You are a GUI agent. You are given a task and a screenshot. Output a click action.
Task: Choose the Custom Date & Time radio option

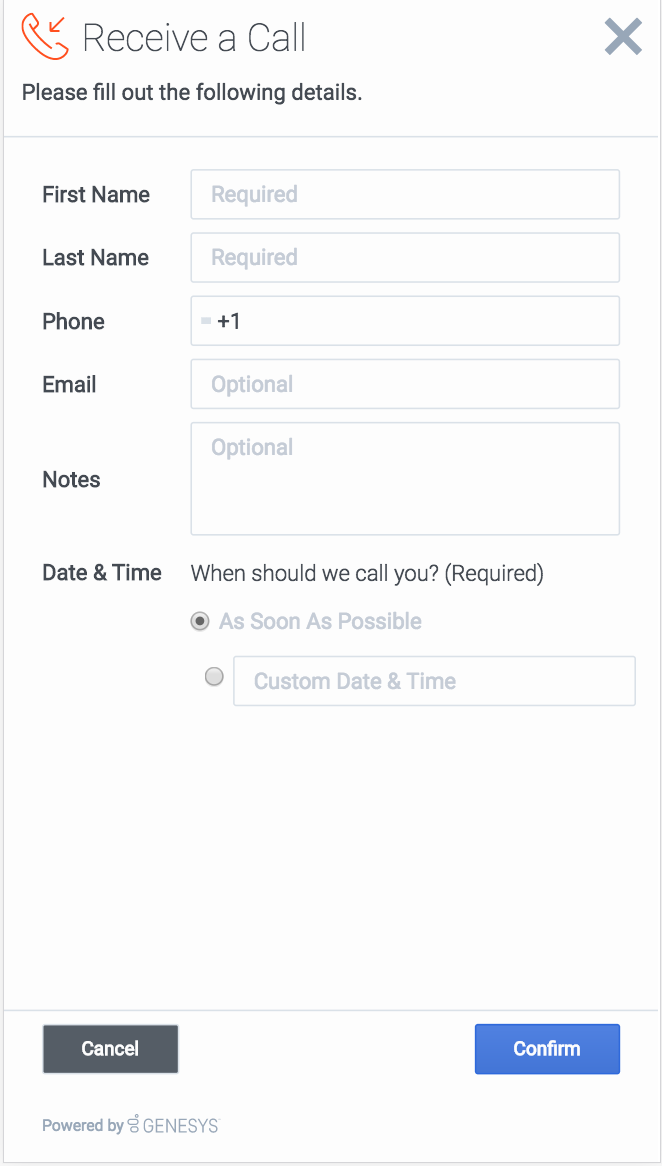(213, 676)
